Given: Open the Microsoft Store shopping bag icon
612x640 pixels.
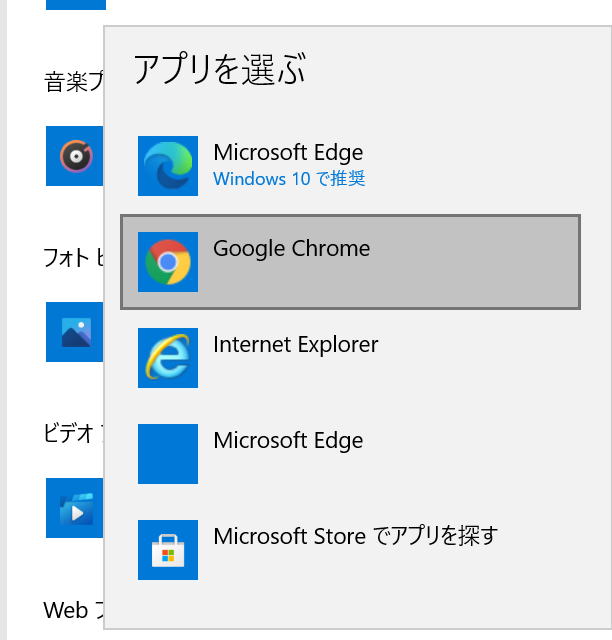Looking at the screenshot, I should tap(168, 550).
